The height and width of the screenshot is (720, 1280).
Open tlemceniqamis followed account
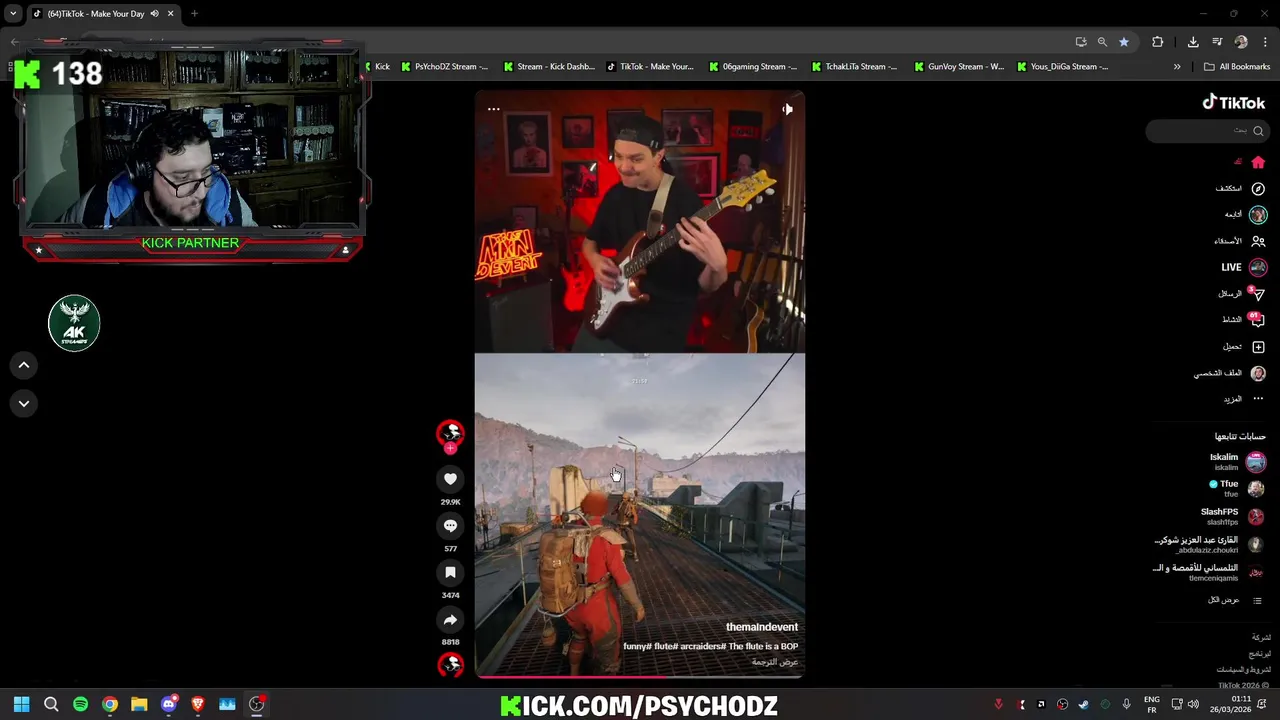coord(1208,572)
